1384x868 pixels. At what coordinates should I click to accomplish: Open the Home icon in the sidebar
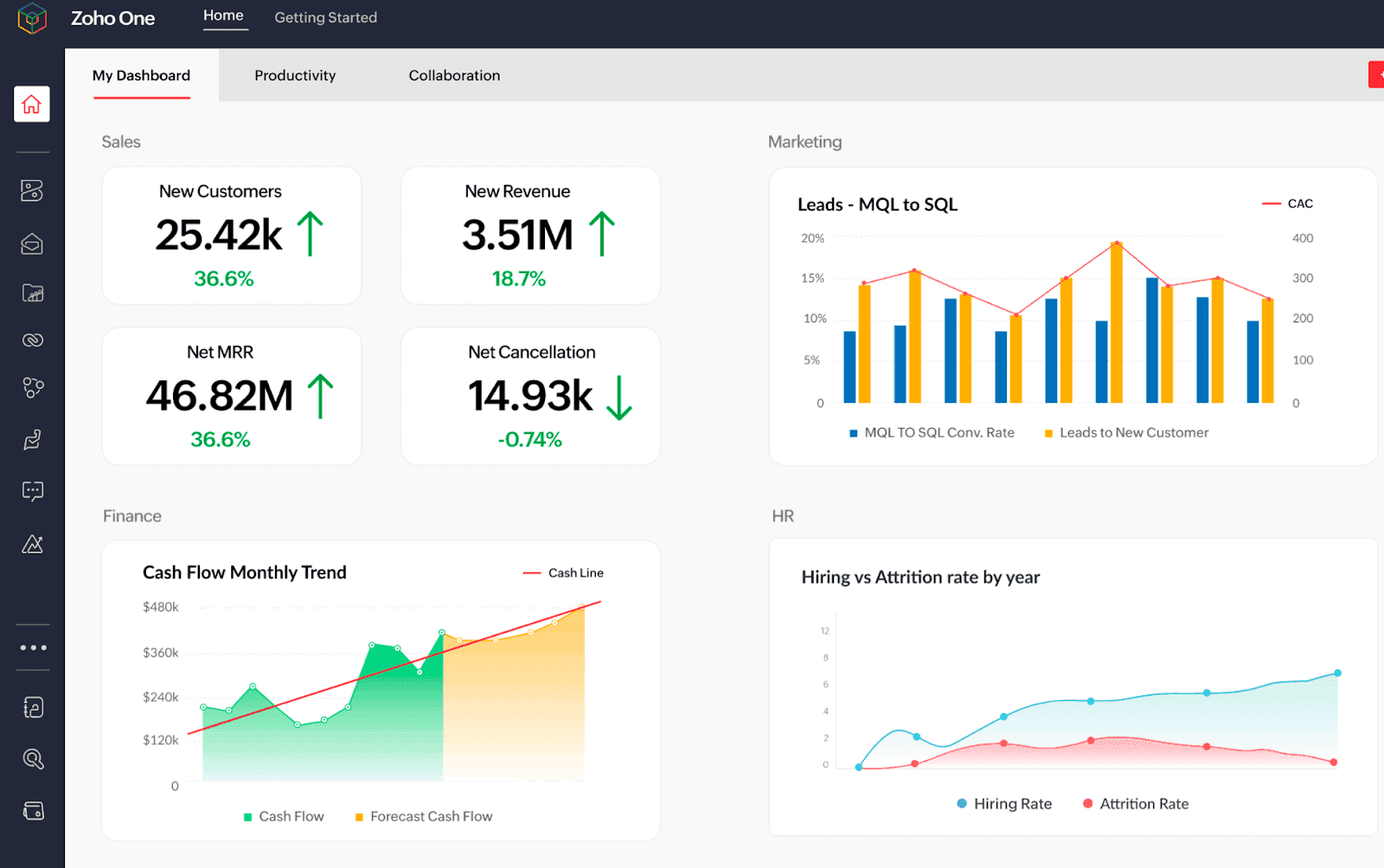point(31,104)
